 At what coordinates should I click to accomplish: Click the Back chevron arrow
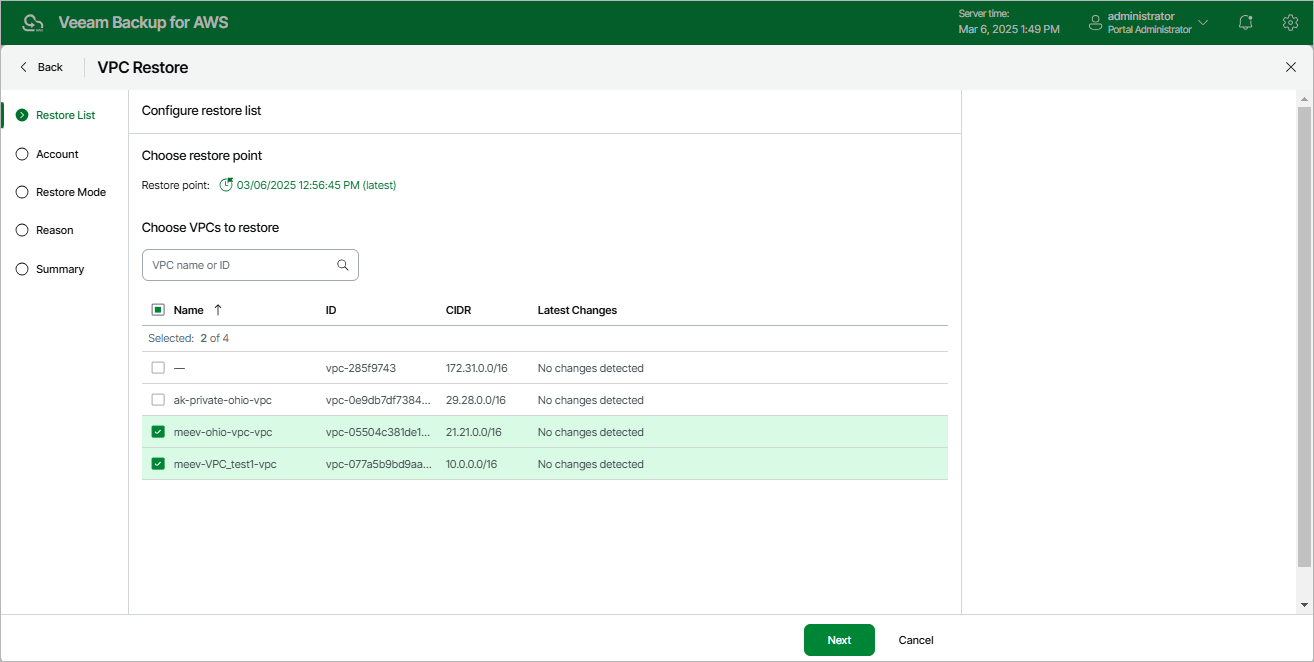click(22, 66)
